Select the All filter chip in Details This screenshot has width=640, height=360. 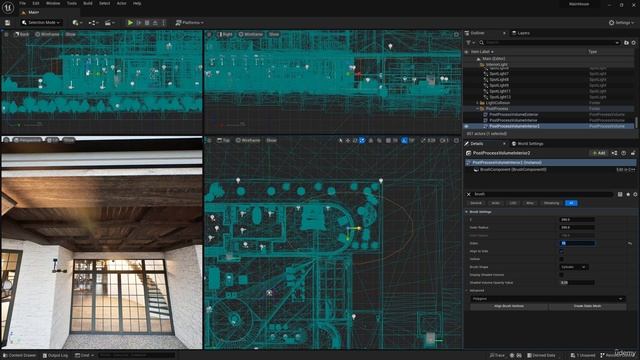tap(571, 203)
